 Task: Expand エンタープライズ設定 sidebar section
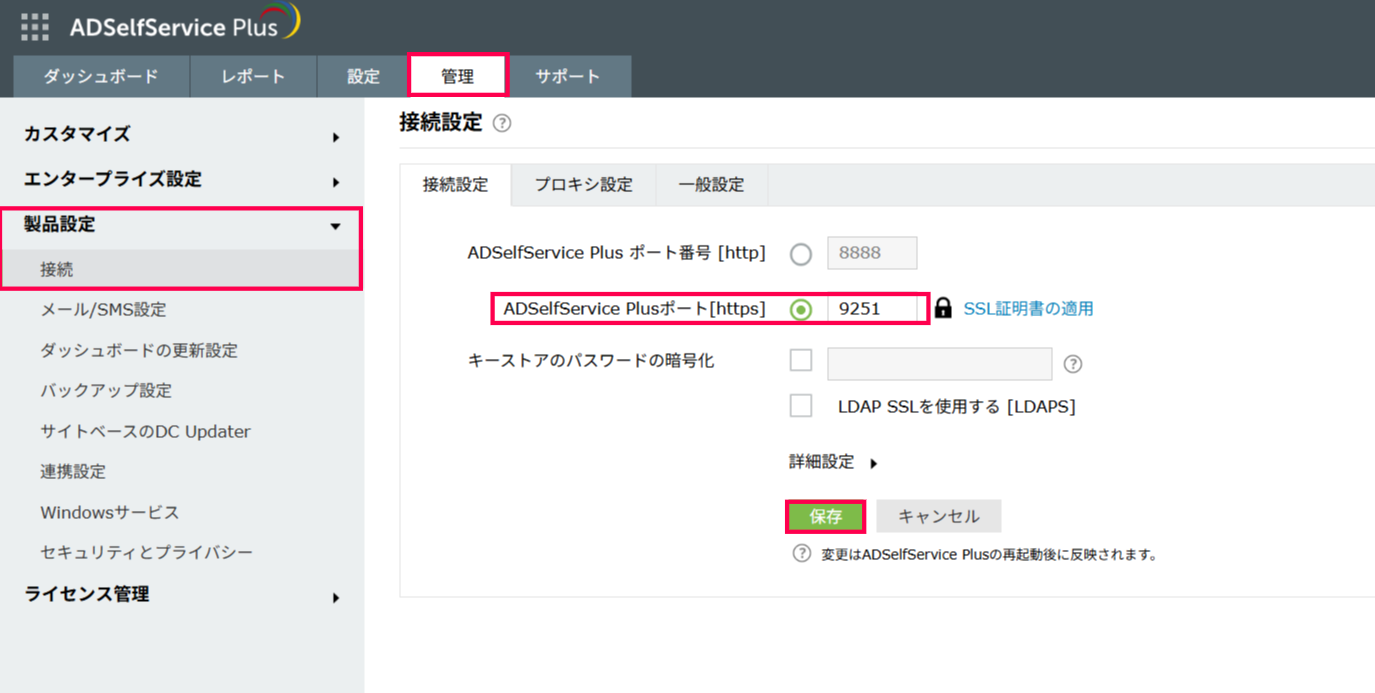click(x=182, y=180)
